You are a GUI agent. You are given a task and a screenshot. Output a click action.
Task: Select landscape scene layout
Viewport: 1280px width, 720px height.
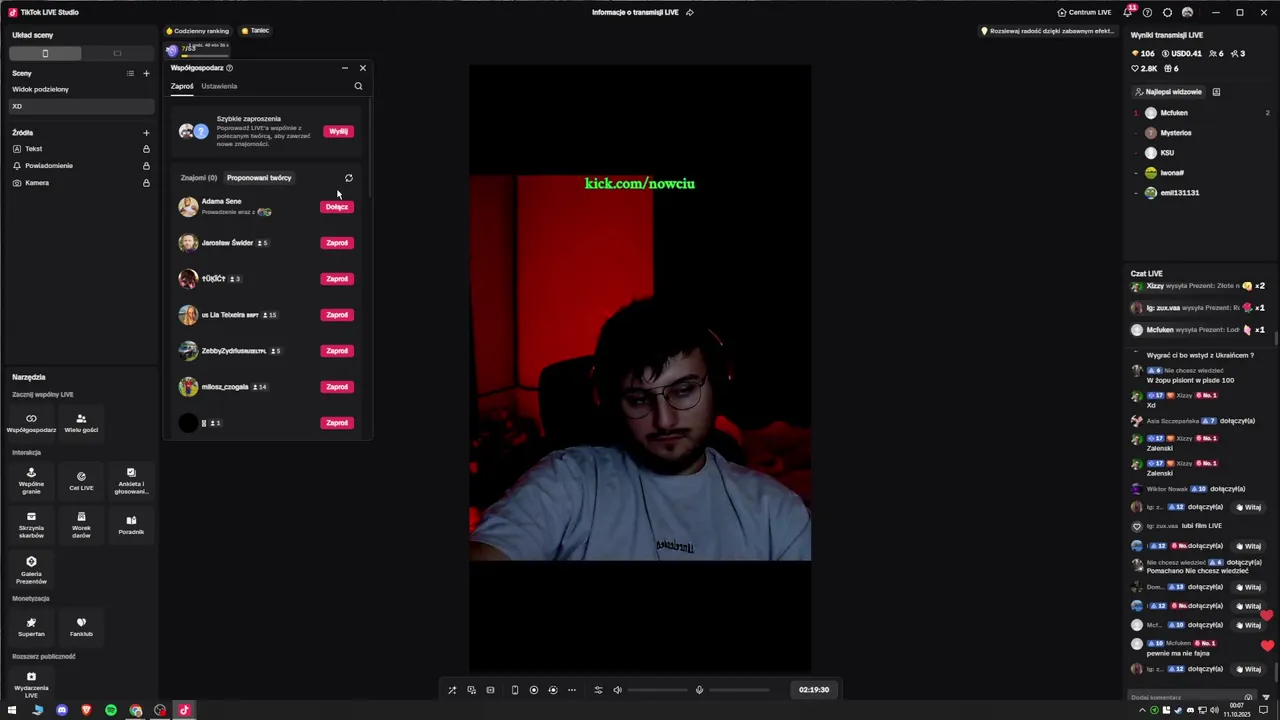tap(117, 53)
